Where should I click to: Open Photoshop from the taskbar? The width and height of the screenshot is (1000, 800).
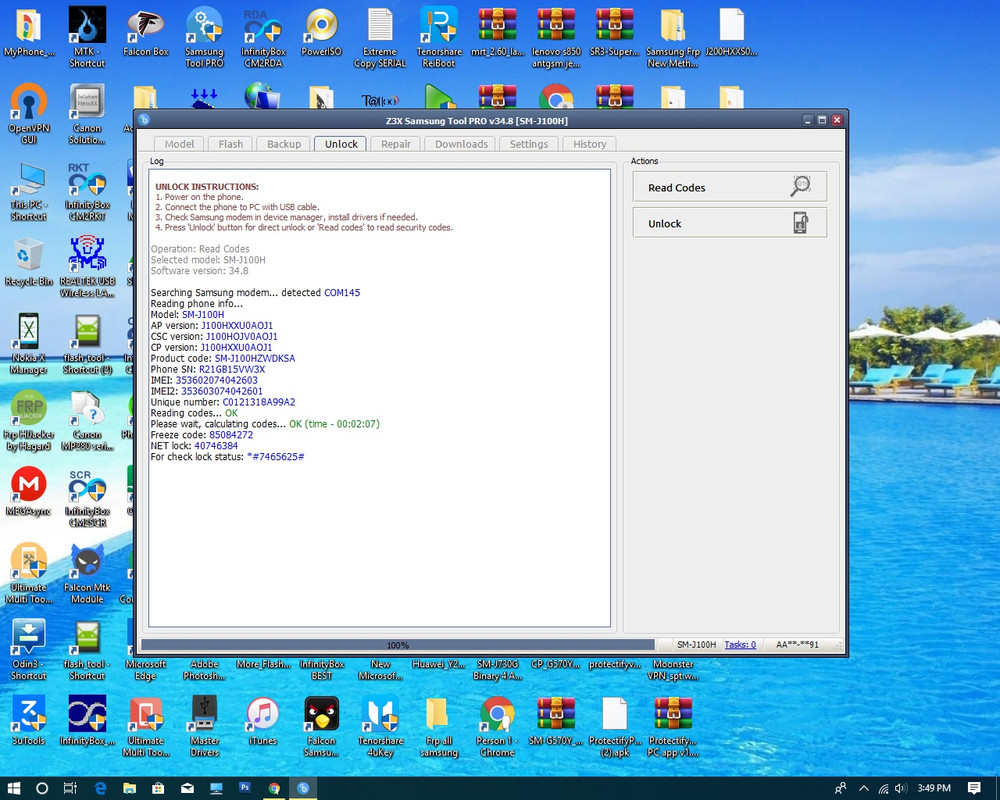pos(245,788)
